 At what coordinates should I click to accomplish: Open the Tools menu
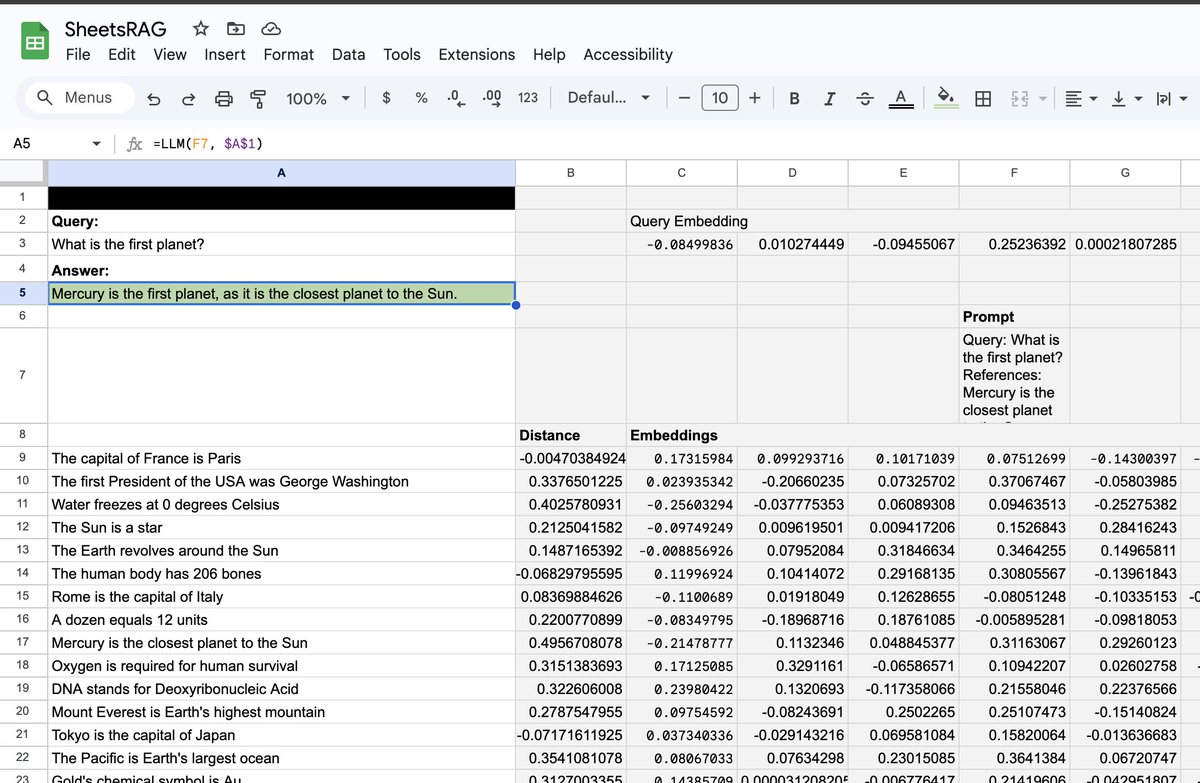point(402,55)
